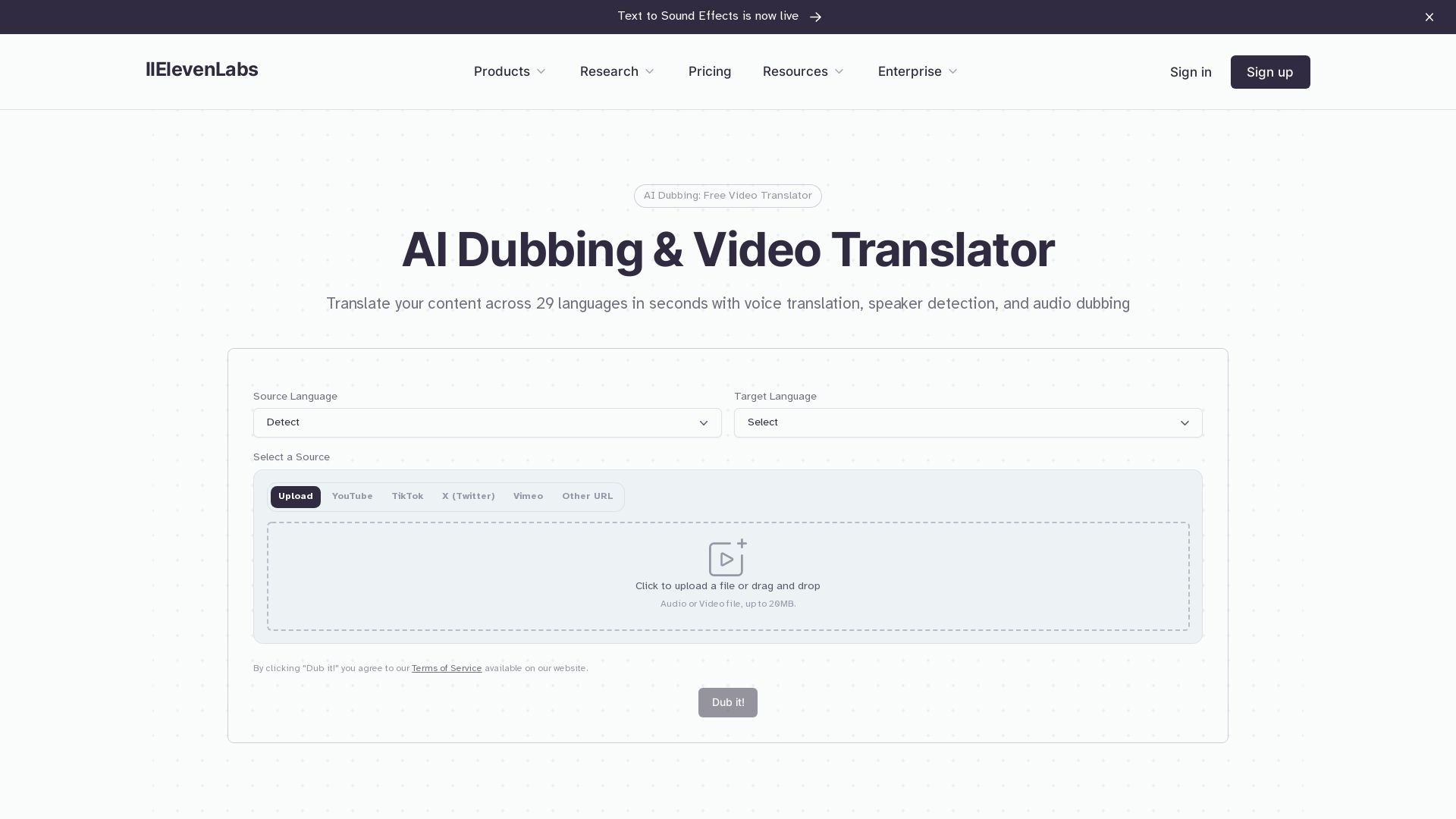The image size is (1456, 819).
Task: Click the arrow next to Text to Sound Effects
Action: click(x=816, y=17)
